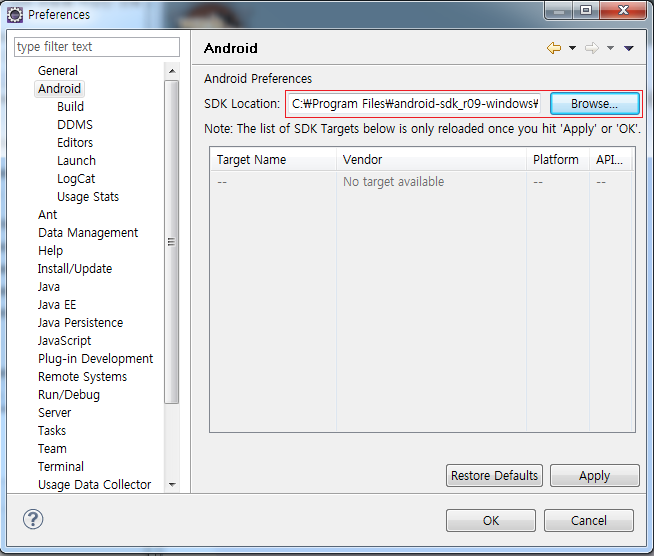Viewport: 654px width, 556px height.
Task: Click Restore Defaults button
Action: coord(494,475)
